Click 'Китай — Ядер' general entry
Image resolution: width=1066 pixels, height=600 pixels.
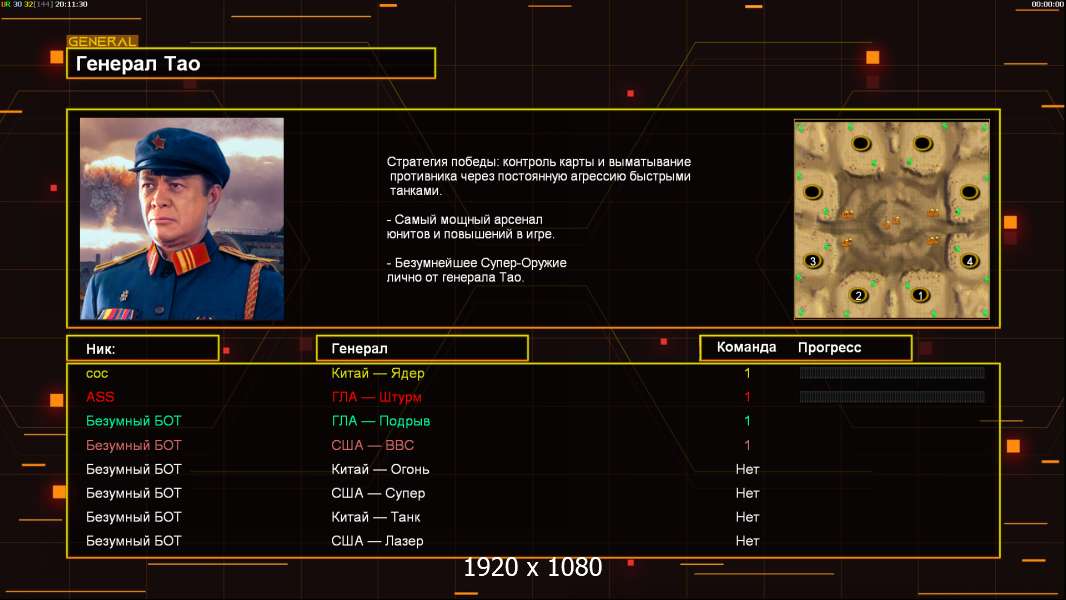pyautogui.click(x=378, y=373)
